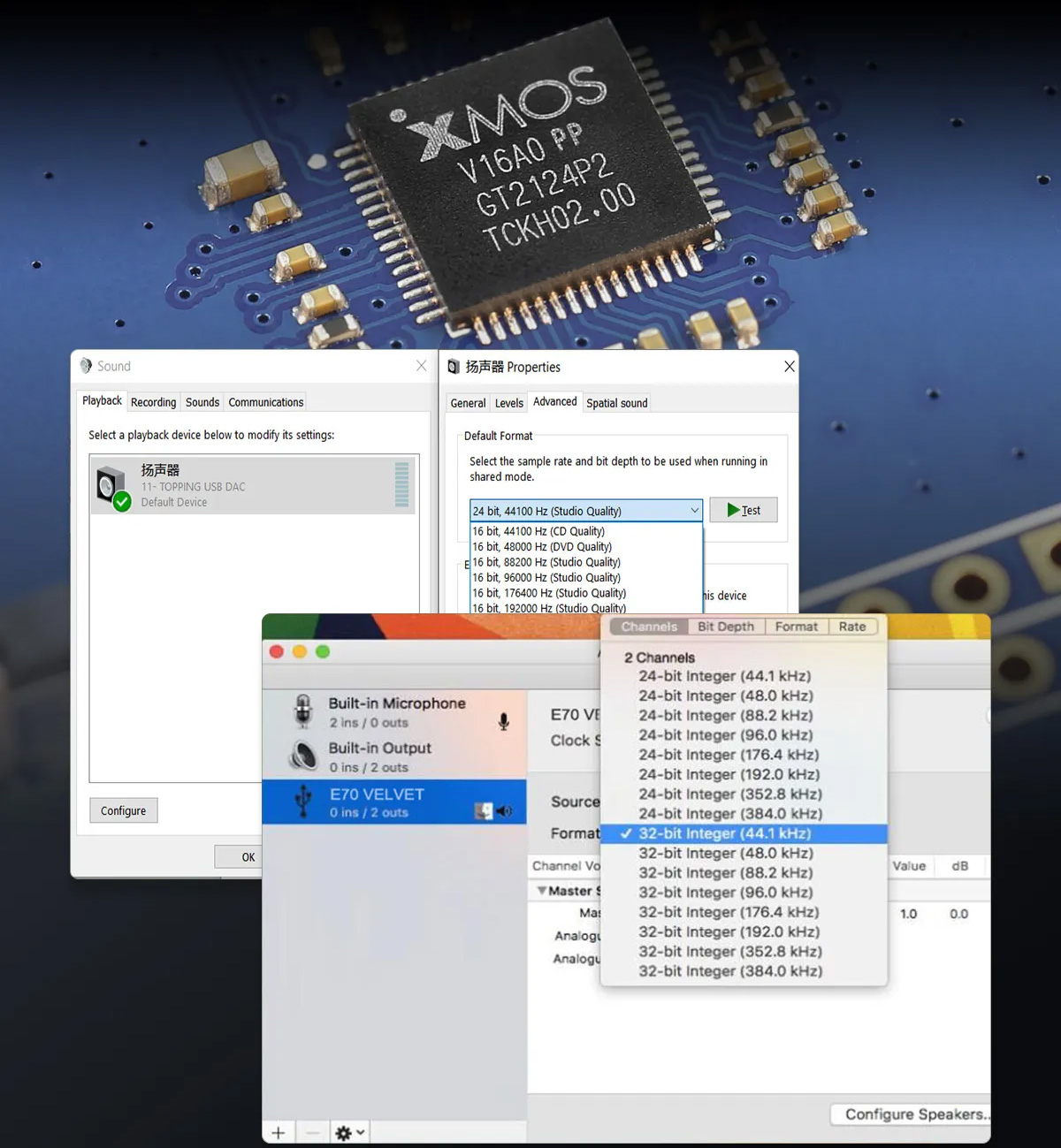Screen dimensions: 1061x1148
Task: Choose 16 bit, 48000 Hz (DVD Quality)
Action: pos(586,547)
